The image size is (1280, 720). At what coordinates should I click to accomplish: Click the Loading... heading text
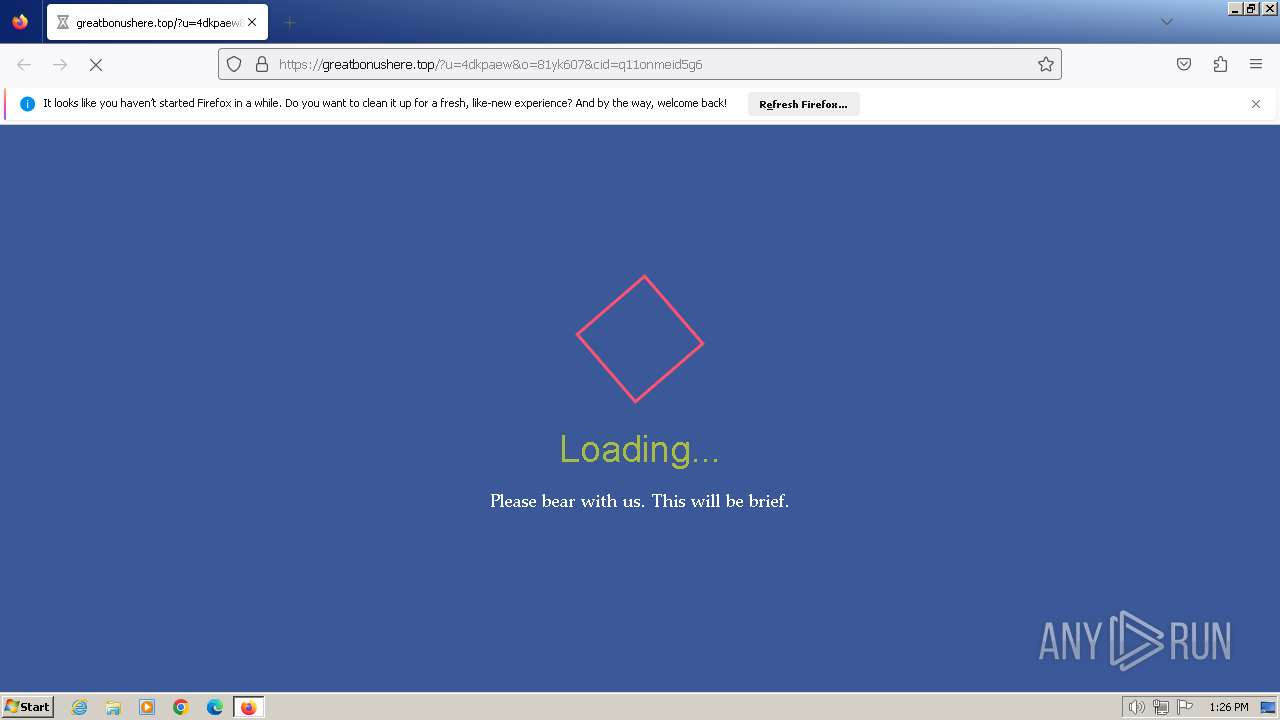(x=639, y=450)
